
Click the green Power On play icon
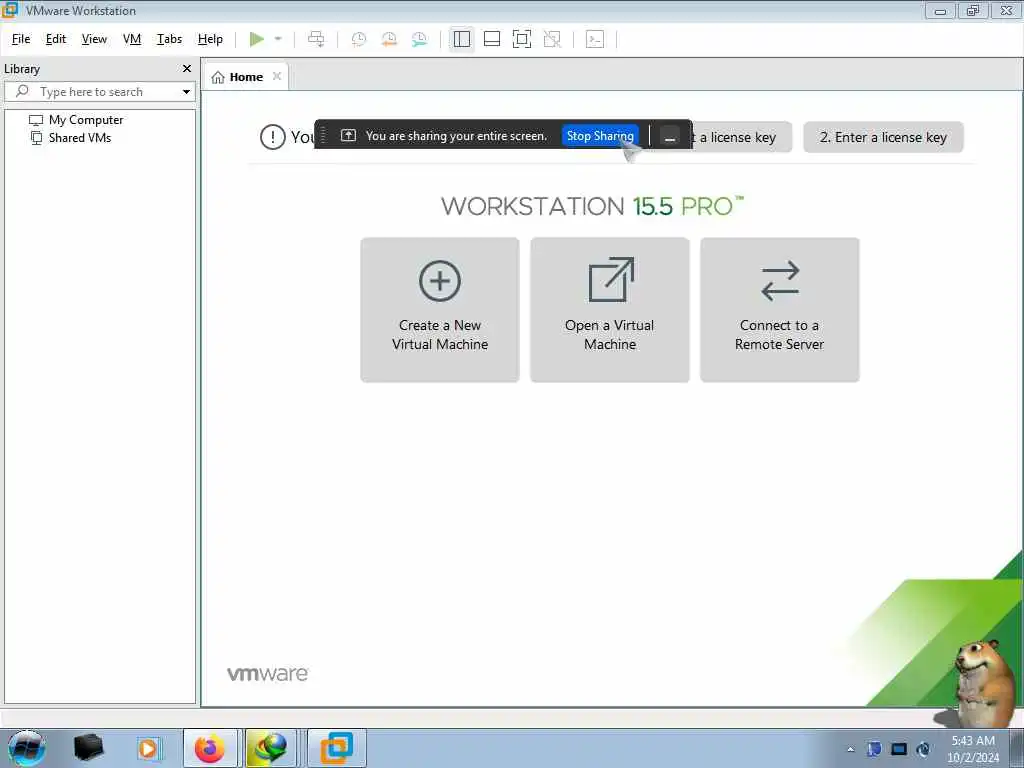pos(257,39)
